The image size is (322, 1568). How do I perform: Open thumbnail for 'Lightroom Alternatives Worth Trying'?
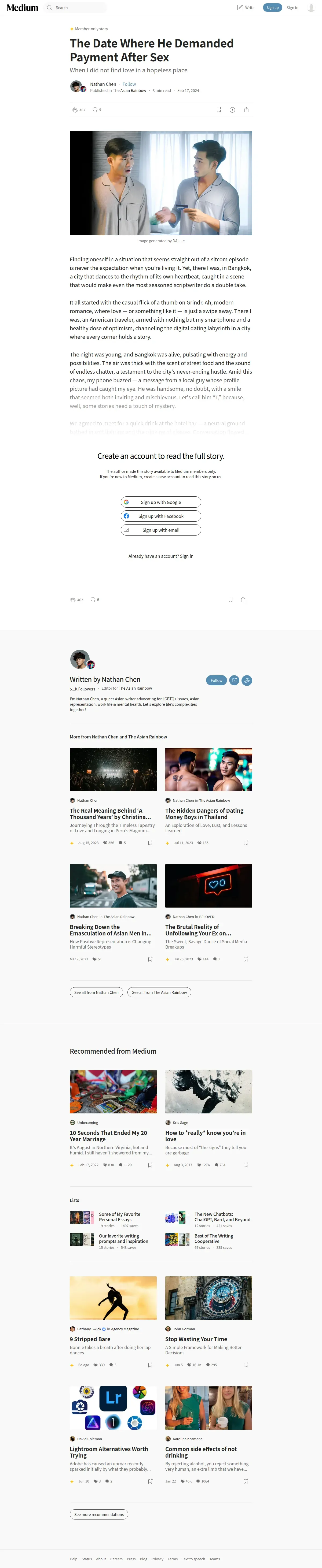pyautogui.click(x=113, y=1408)
